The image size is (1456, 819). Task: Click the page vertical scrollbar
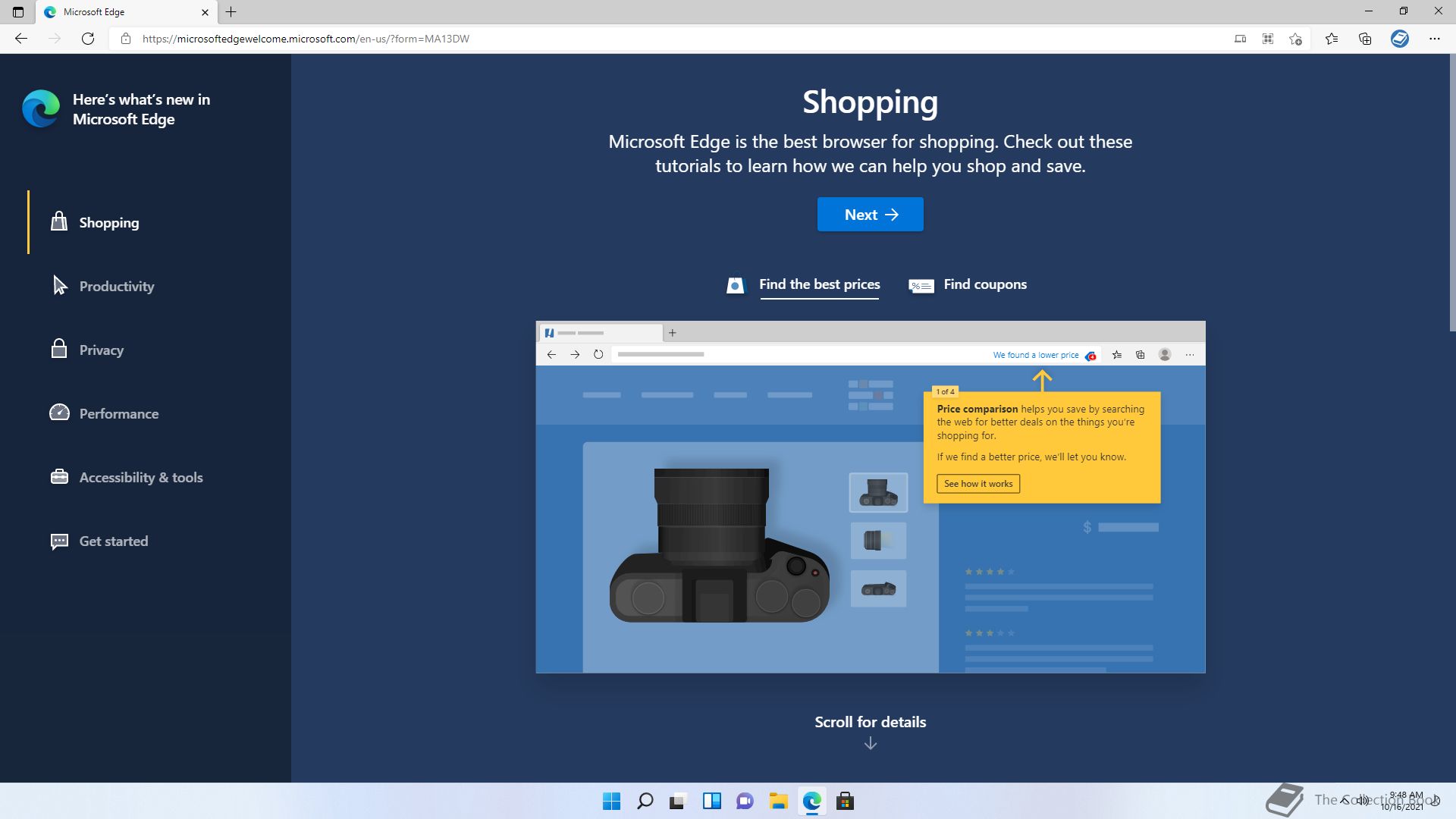1452,193
